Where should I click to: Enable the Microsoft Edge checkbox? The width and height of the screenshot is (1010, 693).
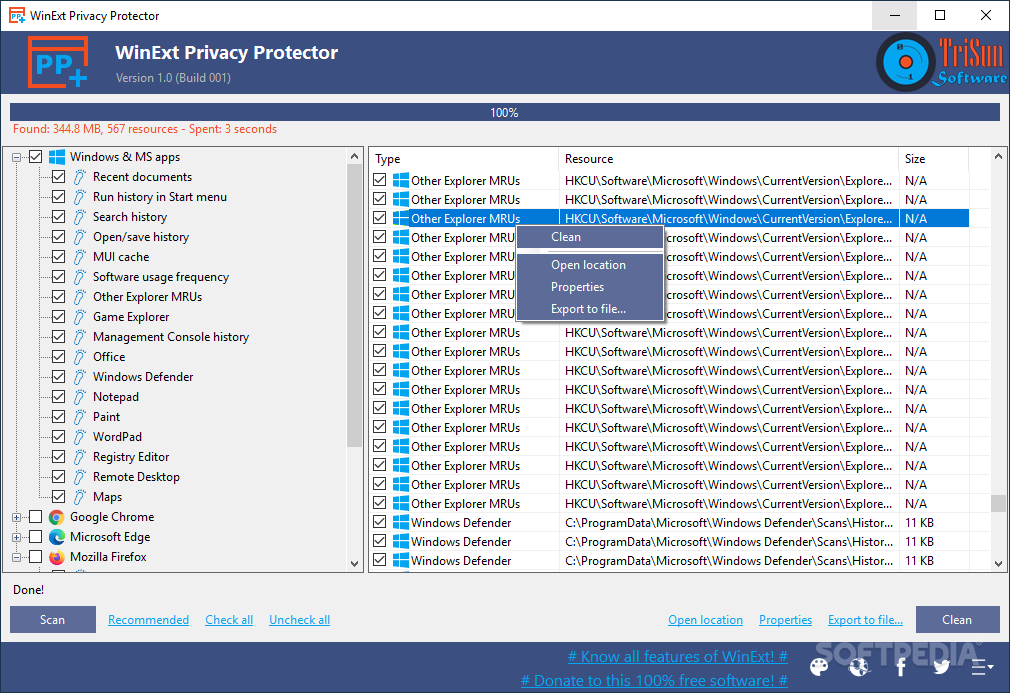[x=35, y=536]
